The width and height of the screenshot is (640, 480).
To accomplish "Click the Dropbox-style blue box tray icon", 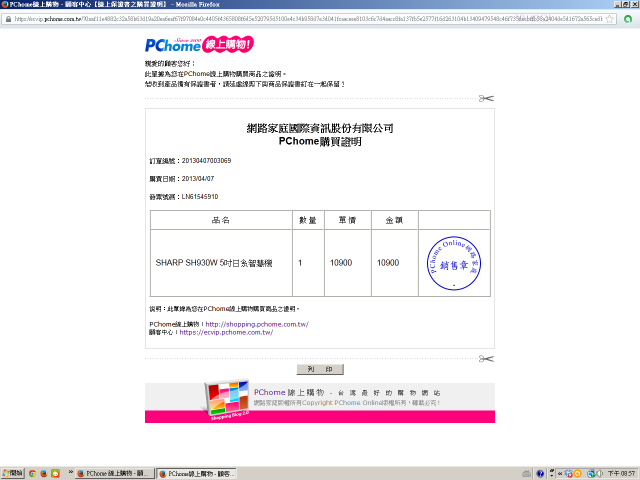I will [x=569, y=473].
